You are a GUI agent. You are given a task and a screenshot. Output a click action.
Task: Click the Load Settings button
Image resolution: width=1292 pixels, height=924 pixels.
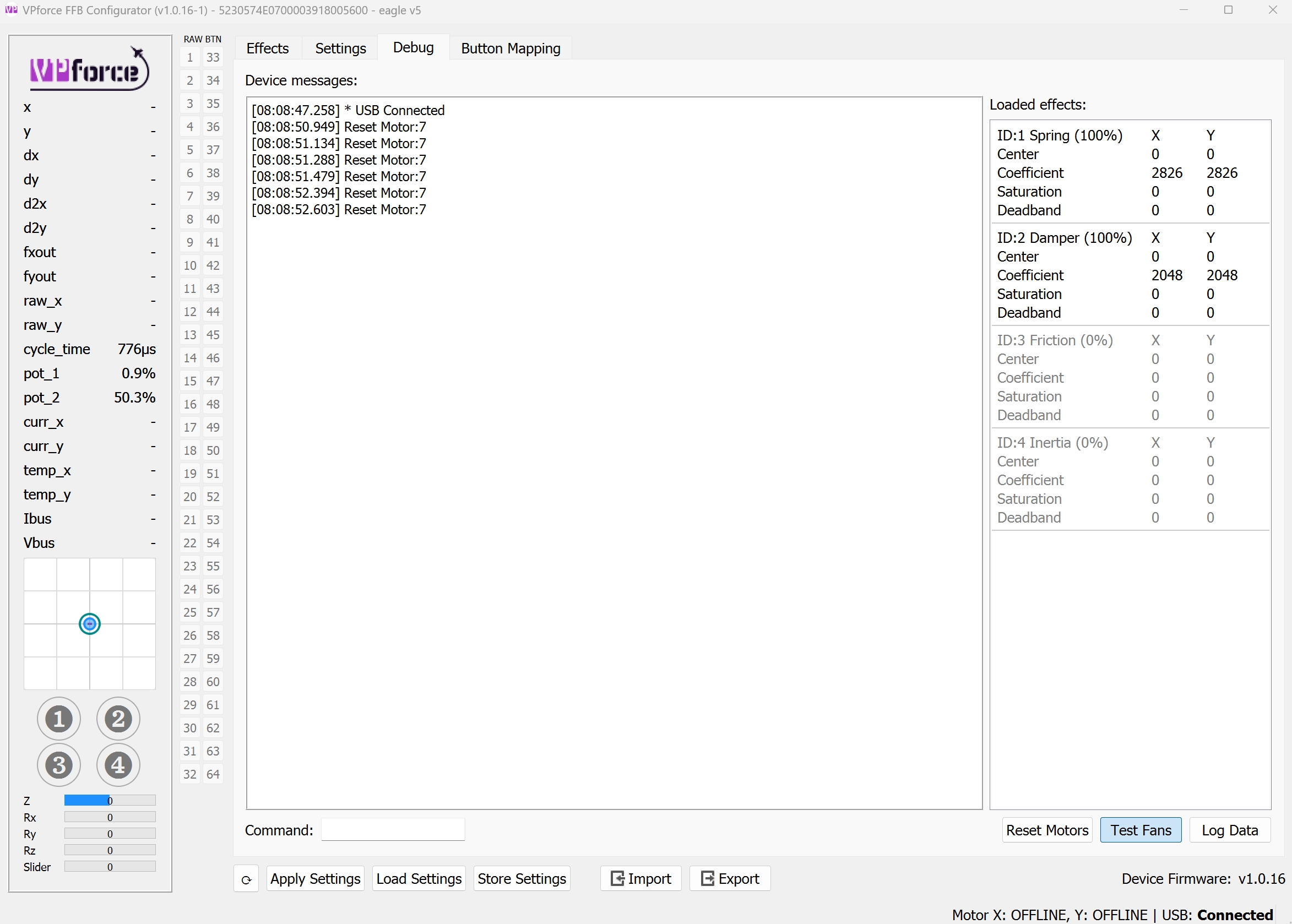[418, 878]
